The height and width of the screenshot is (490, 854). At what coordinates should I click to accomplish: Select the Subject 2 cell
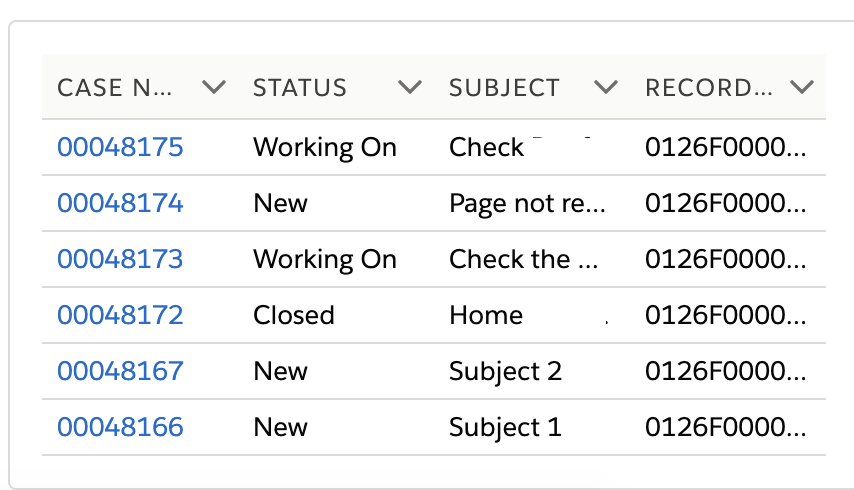pos(505,372)
